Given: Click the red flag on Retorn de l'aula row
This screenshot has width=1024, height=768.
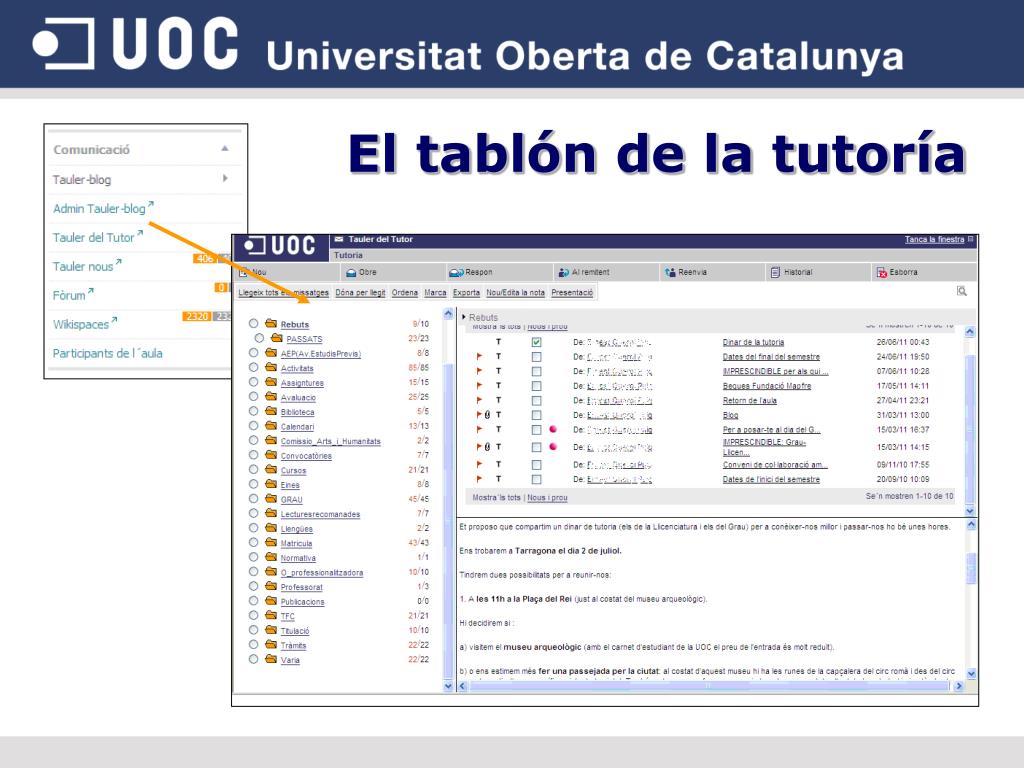Looking at the screenshot, I should pos(479,400).
